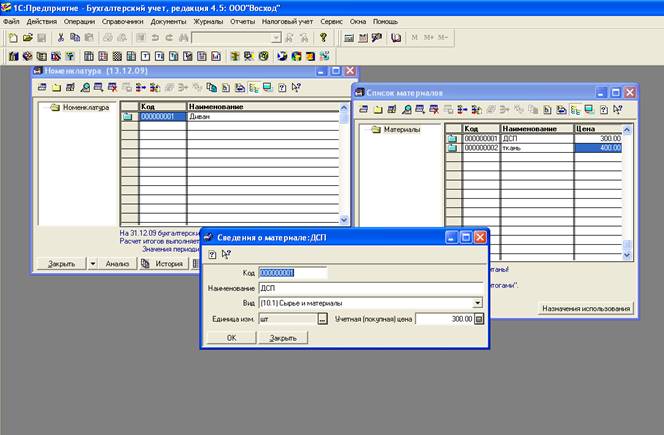Open the ellipsis selector for Единица изм.

pos(322,319)
